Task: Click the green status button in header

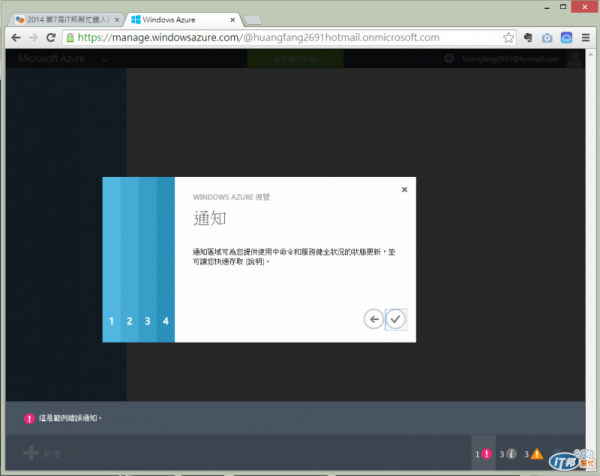Action: click(x=295, y=59)
